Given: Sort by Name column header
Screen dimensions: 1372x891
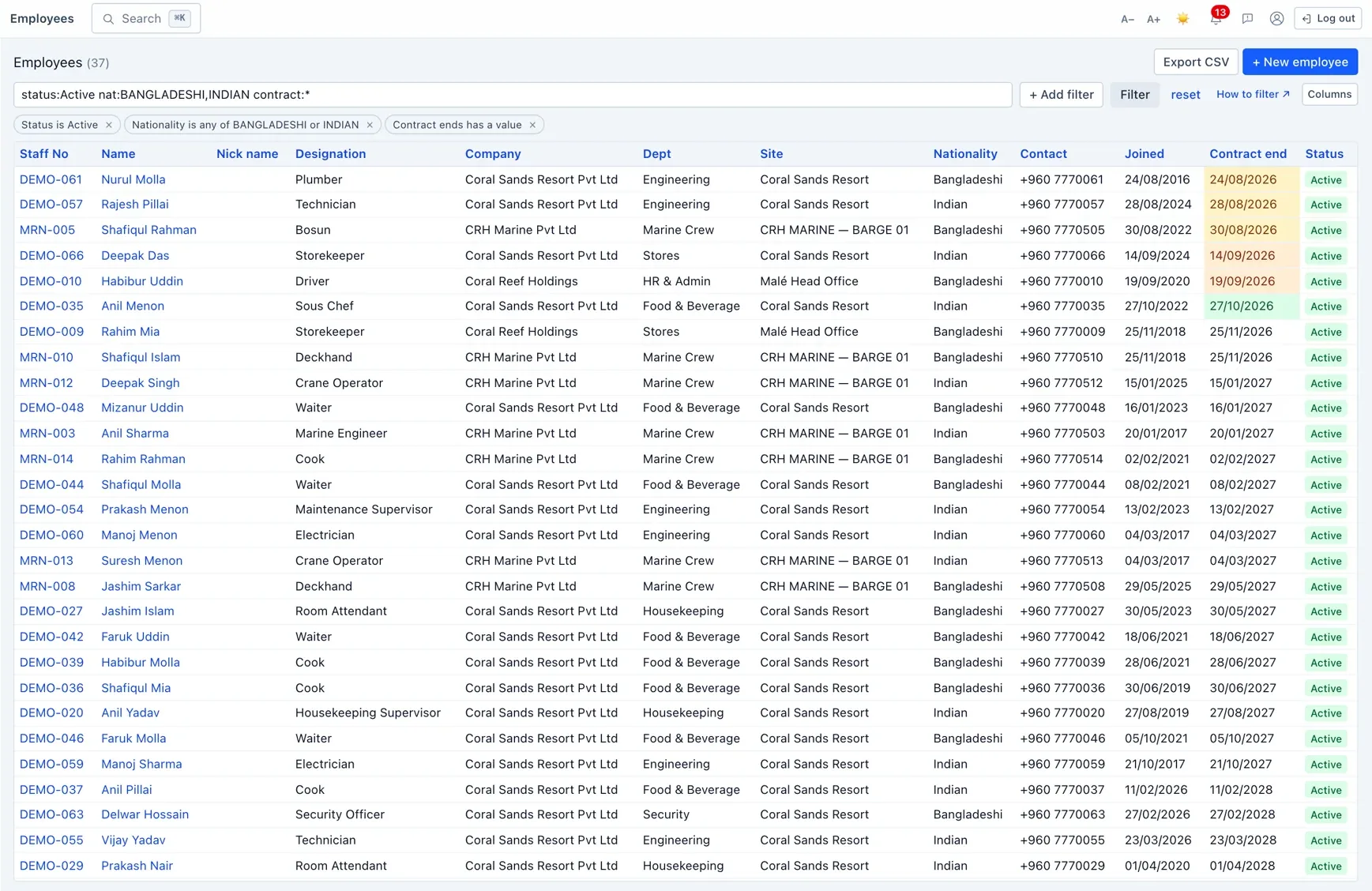Looking at the screenshot, I should click(118, 154).
